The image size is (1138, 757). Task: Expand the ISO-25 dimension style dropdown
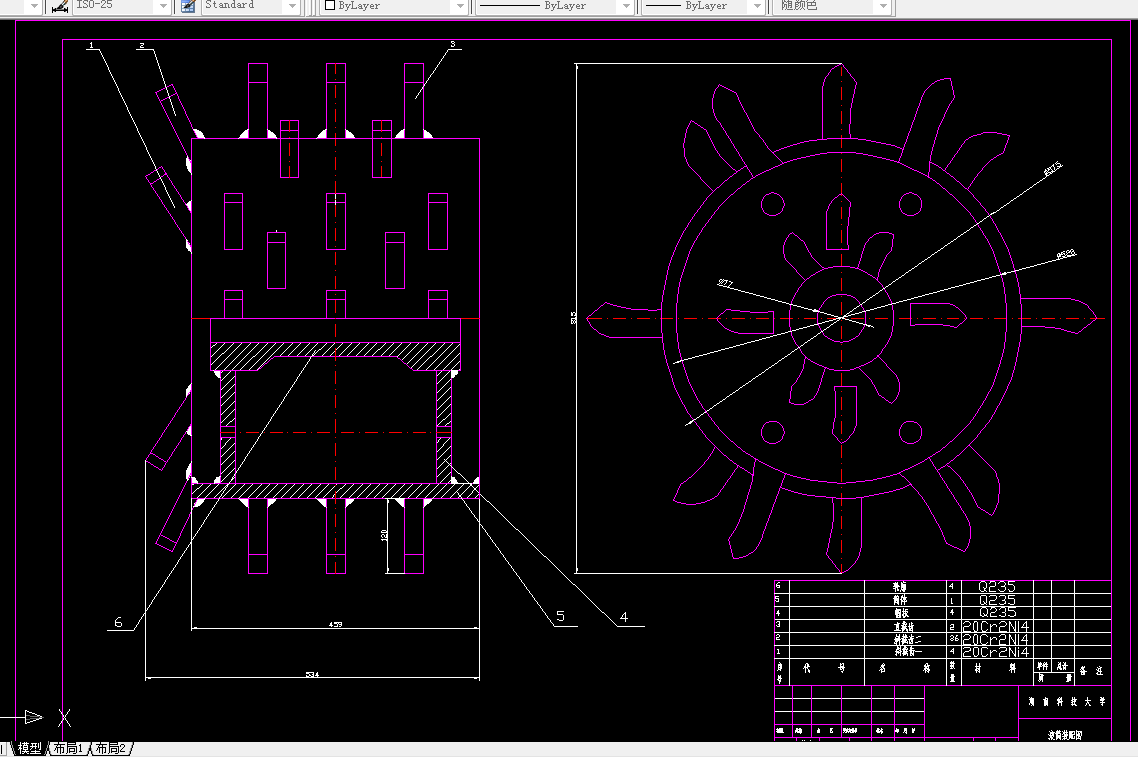(x=163, y=6)
